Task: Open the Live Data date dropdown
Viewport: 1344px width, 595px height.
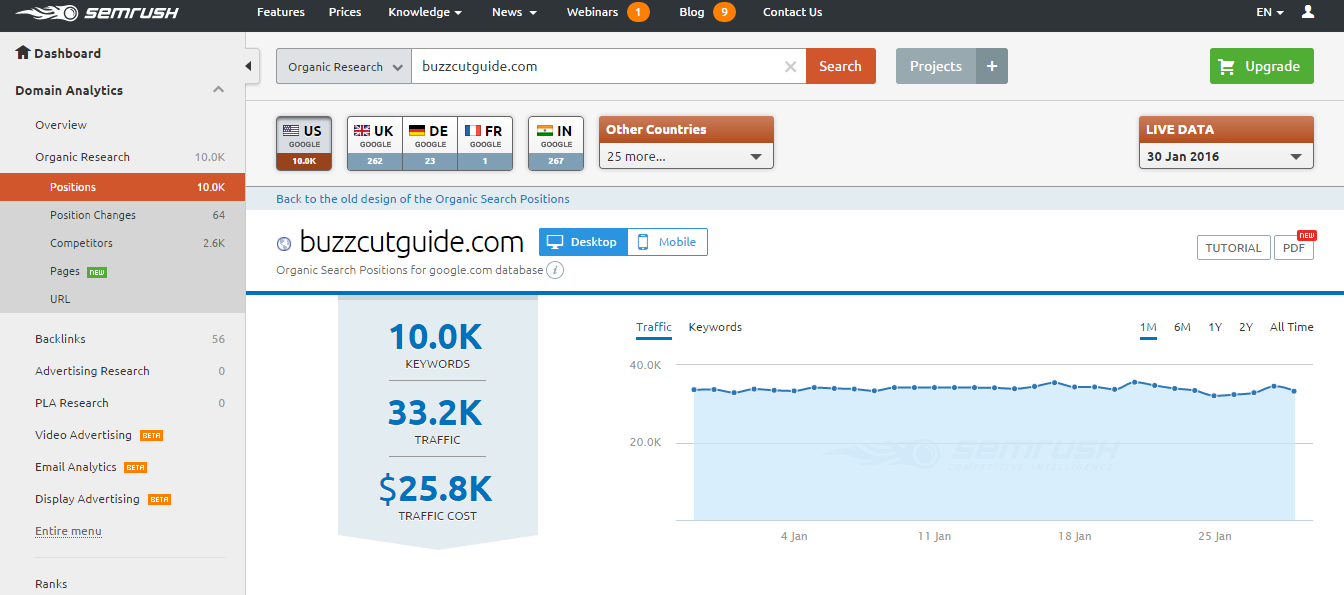Action: click(x=1225, y=156)
